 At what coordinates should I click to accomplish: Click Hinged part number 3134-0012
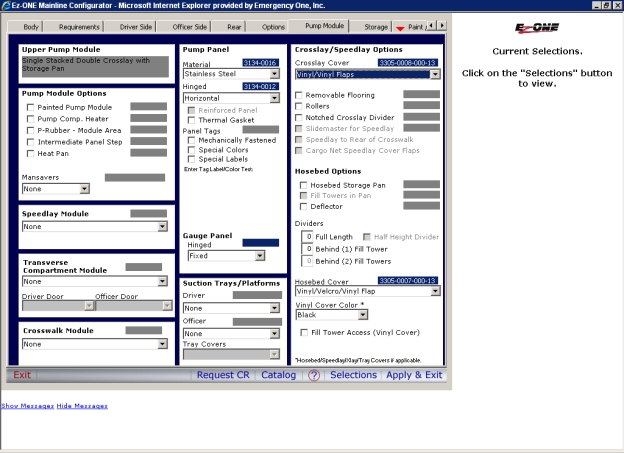260,87
